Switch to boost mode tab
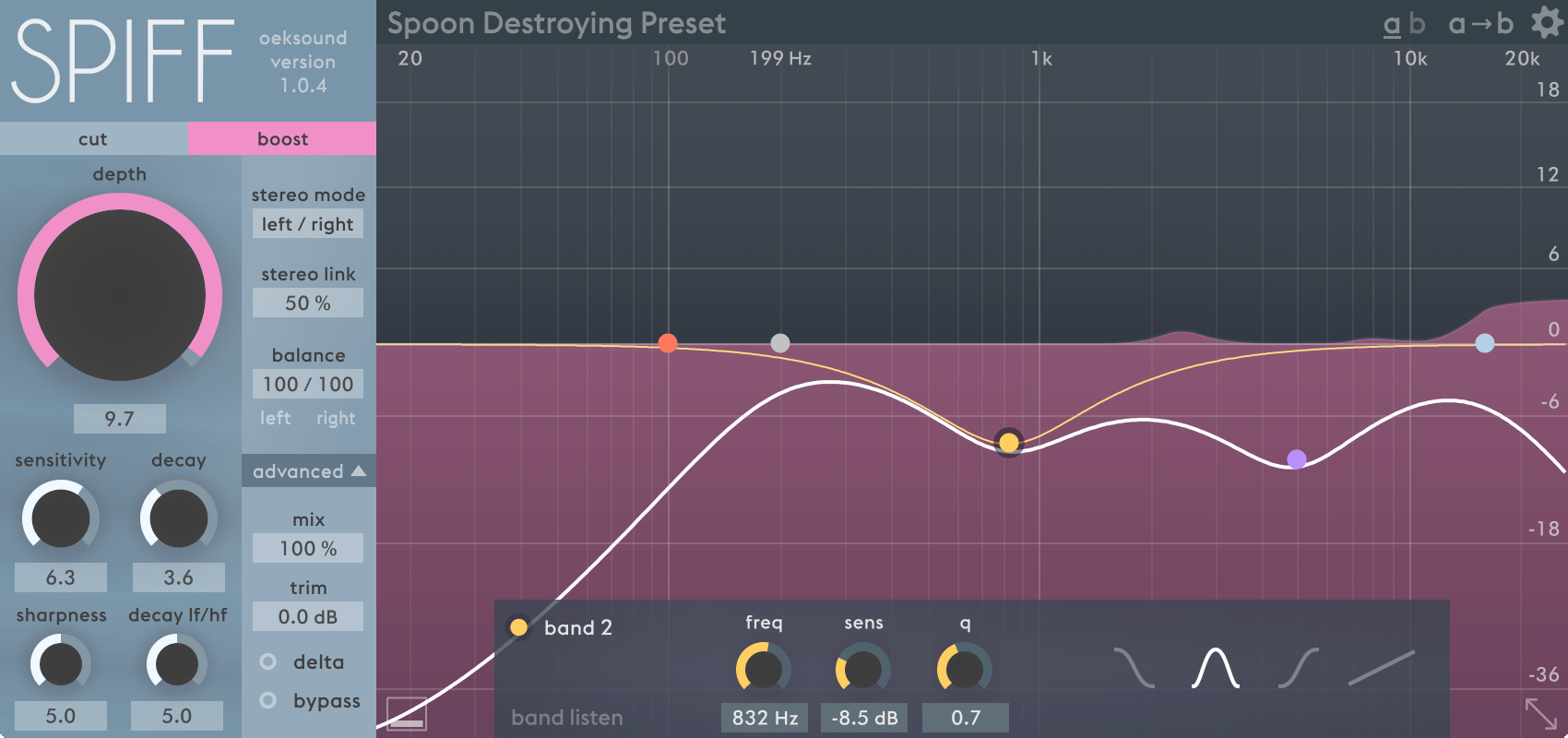1568x738 pixels. pyautogui.click(x=282, y=138)
